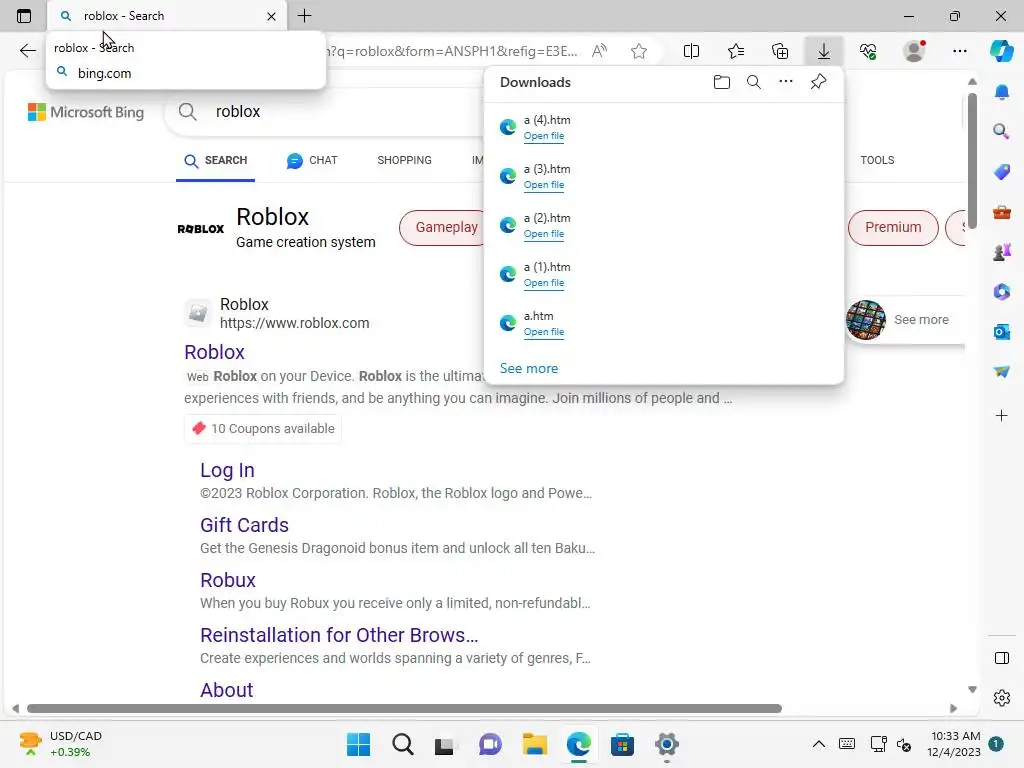
Task: Open sidebar Microsoft 365 icon
Action: click(x=1002, y=292)
